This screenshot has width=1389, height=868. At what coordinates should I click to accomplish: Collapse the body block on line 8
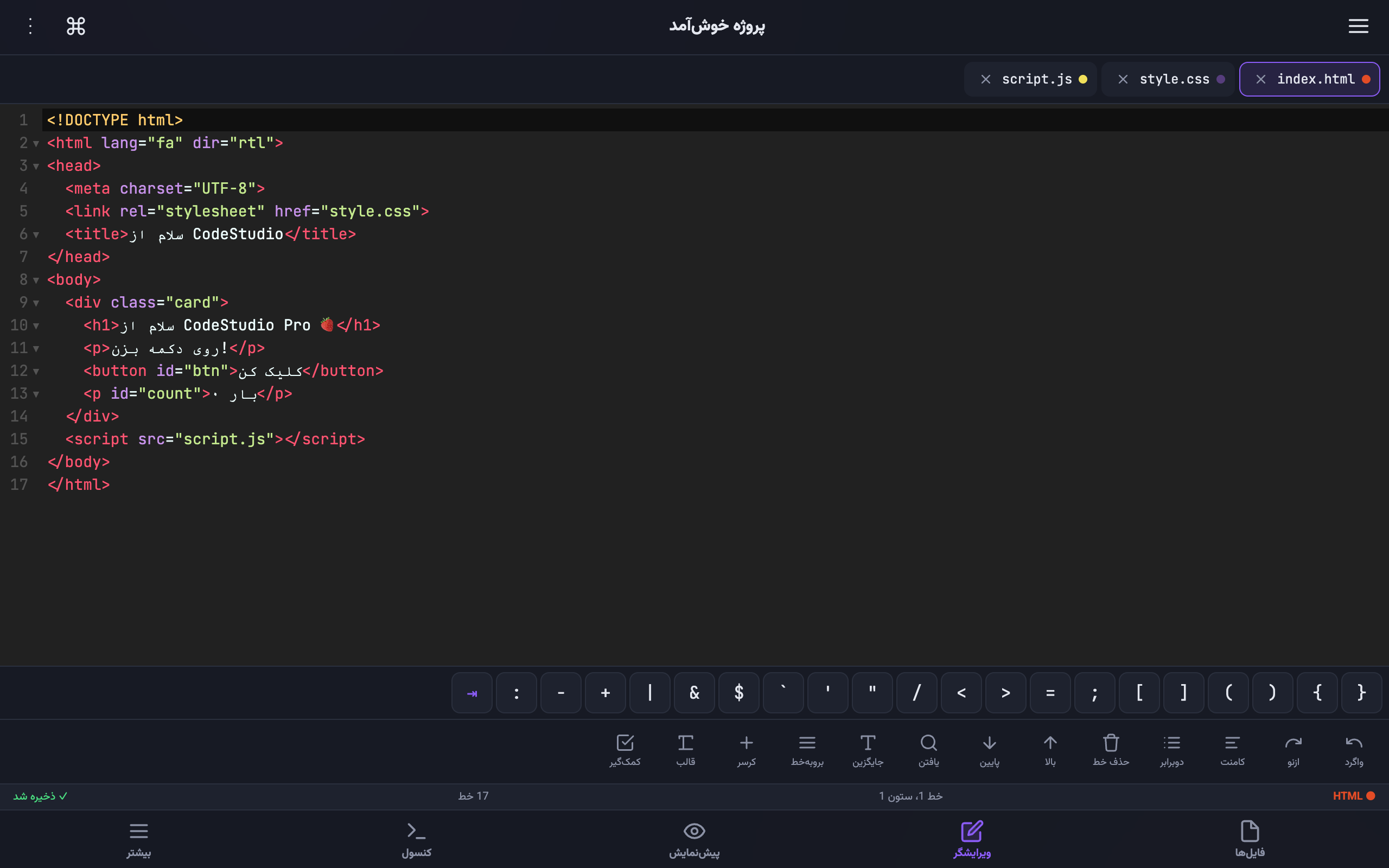[x=36, y=280]
